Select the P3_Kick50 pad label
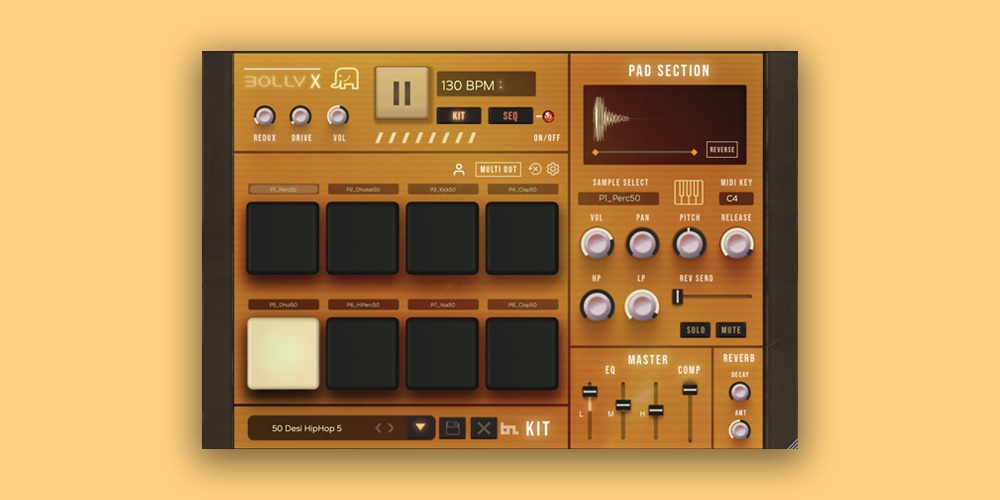Image resolution: width=1000 pixels, height=500 pixels. coord(443,189)
